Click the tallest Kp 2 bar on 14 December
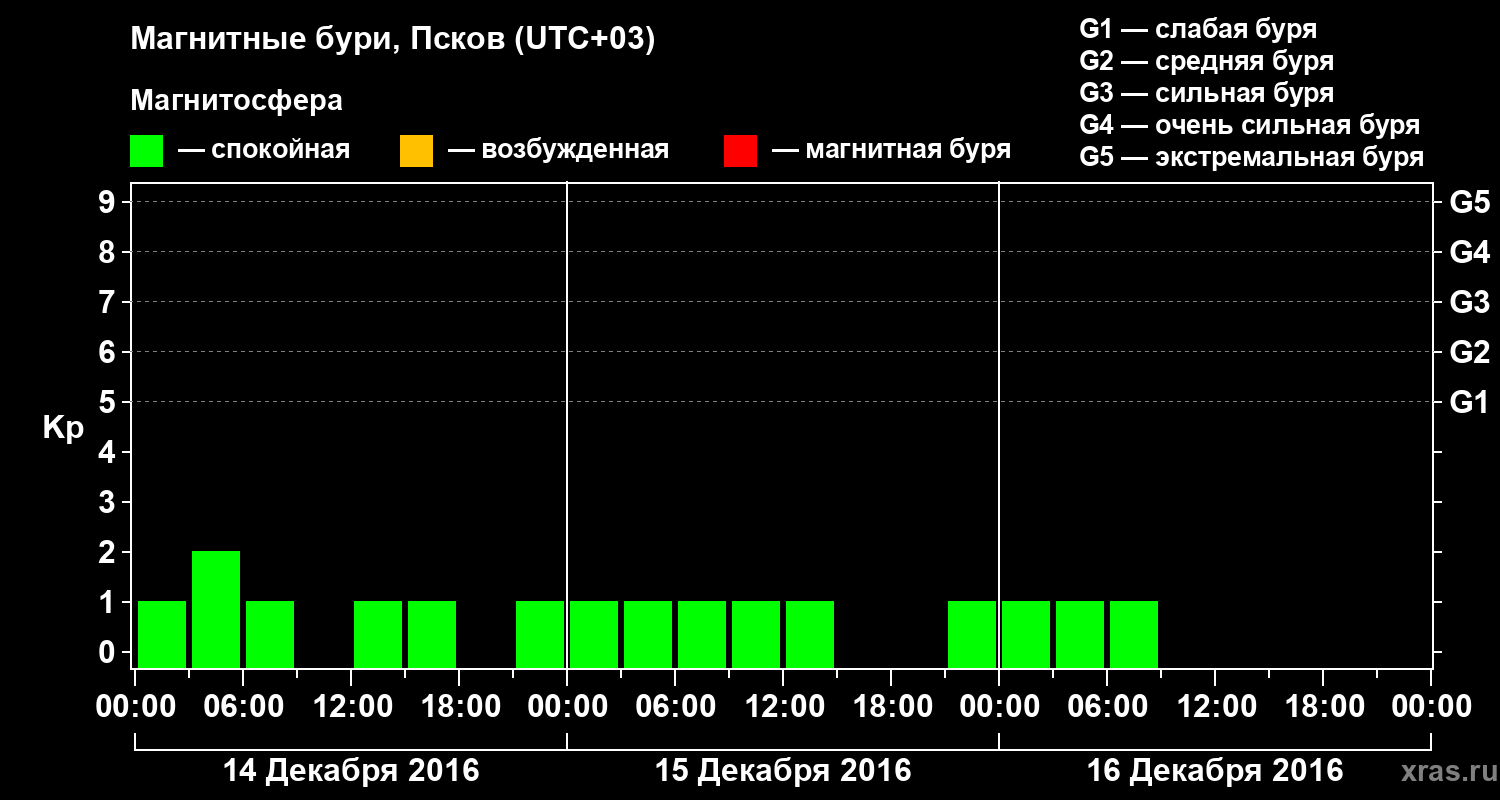Screen dimensions: 1500x800 coord(216,609)
